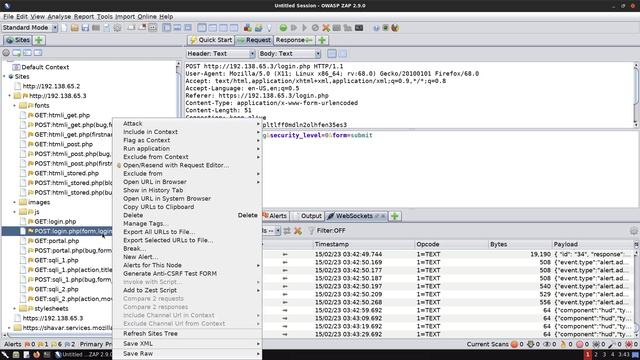This screenshot has height=360, width=640.
Task: Click the New Session toolbar icon
Action: [x=64, y=28]
